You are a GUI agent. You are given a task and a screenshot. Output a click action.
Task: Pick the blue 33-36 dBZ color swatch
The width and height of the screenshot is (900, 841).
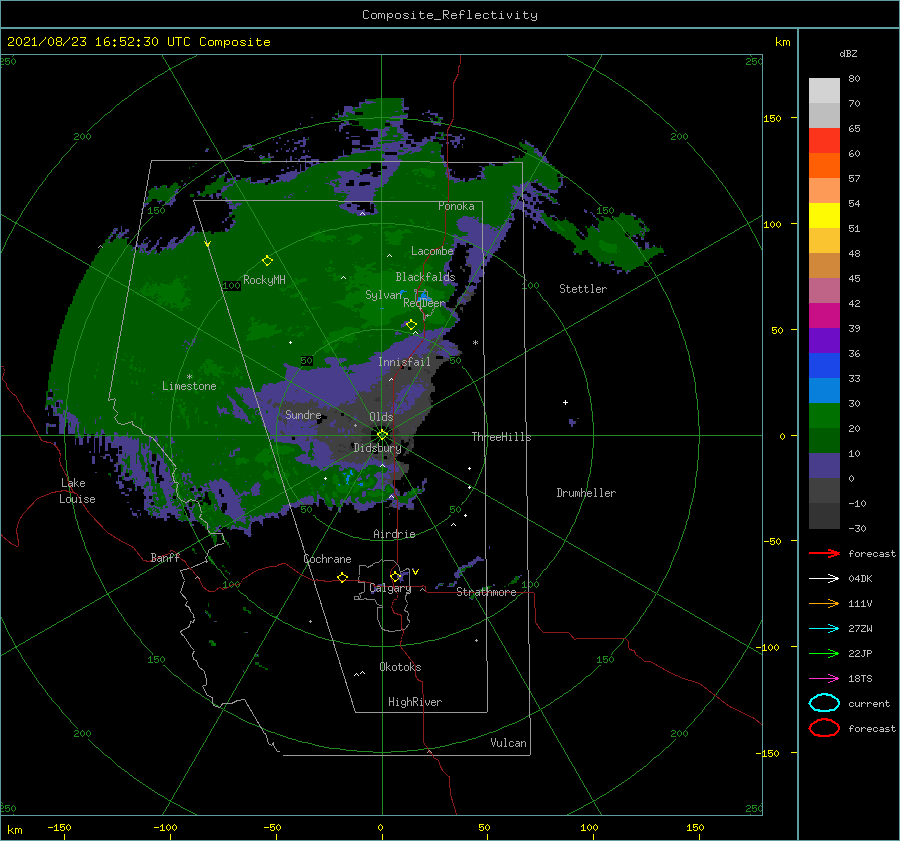[x=824, y=365]
